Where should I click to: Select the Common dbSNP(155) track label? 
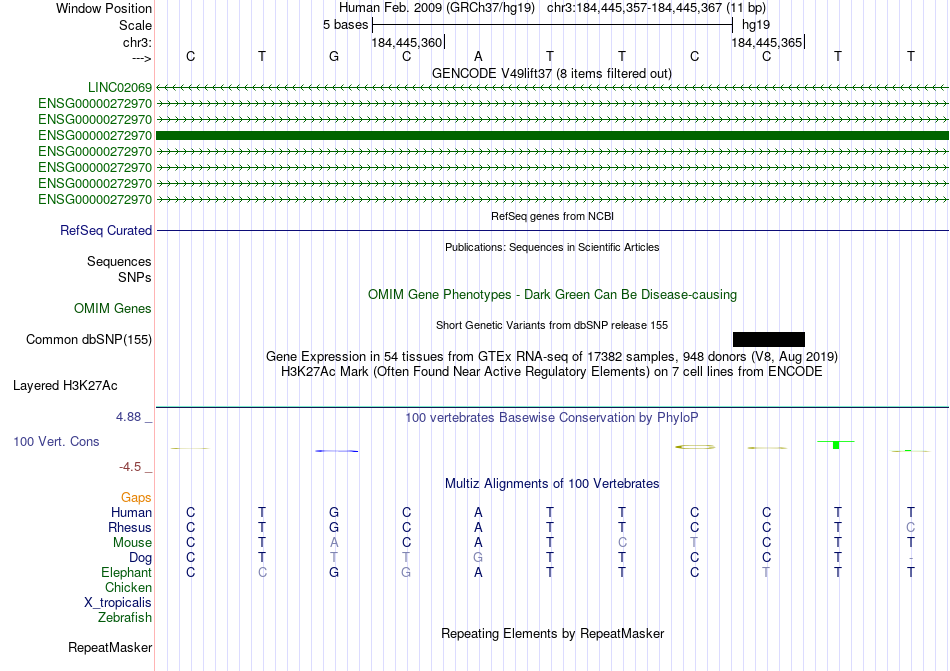89,340
